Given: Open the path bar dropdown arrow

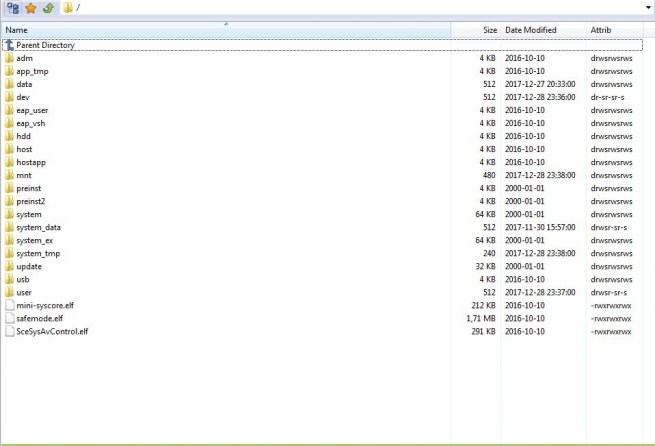Looking at the screenshot, I should (x=648, y=8).
